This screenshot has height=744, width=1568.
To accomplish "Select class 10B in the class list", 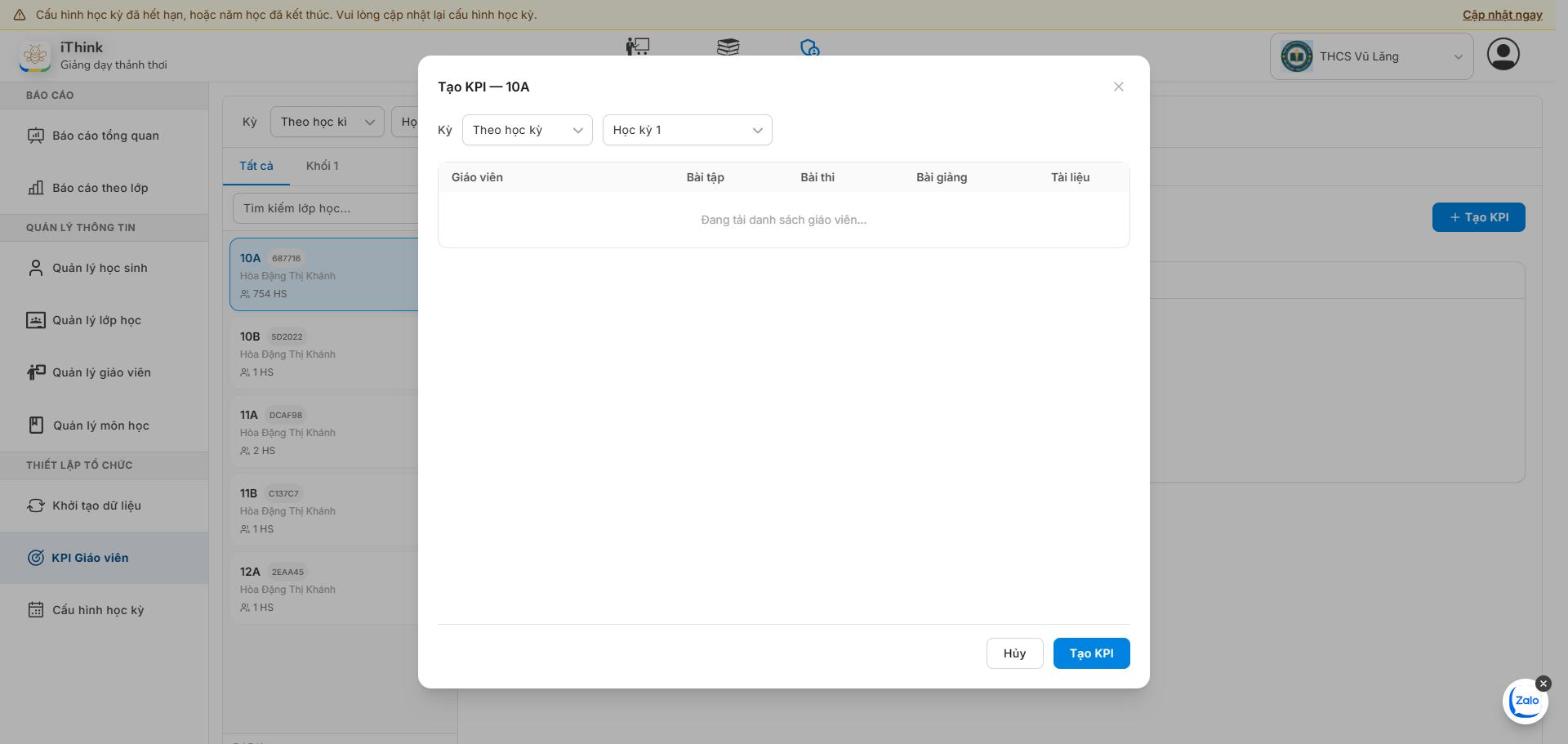I will click(x=324, y=353).
